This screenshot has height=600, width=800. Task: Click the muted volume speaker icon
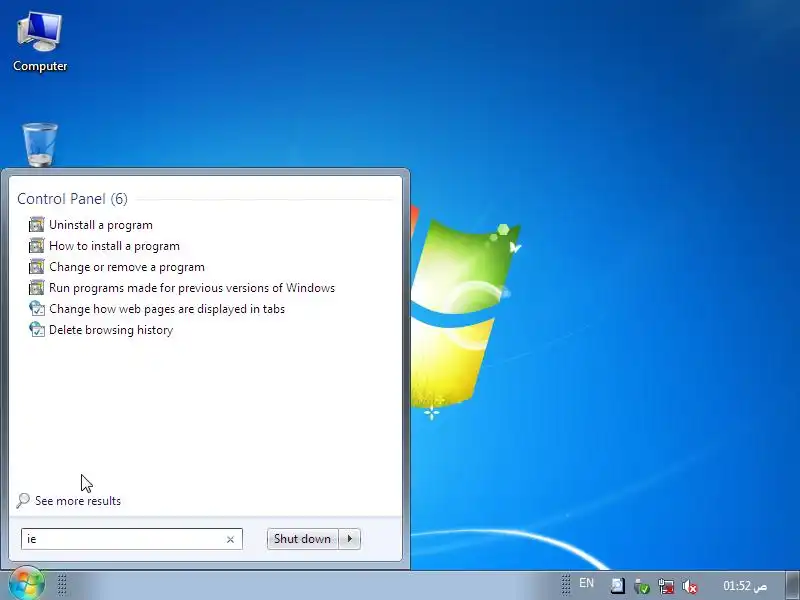690,586
